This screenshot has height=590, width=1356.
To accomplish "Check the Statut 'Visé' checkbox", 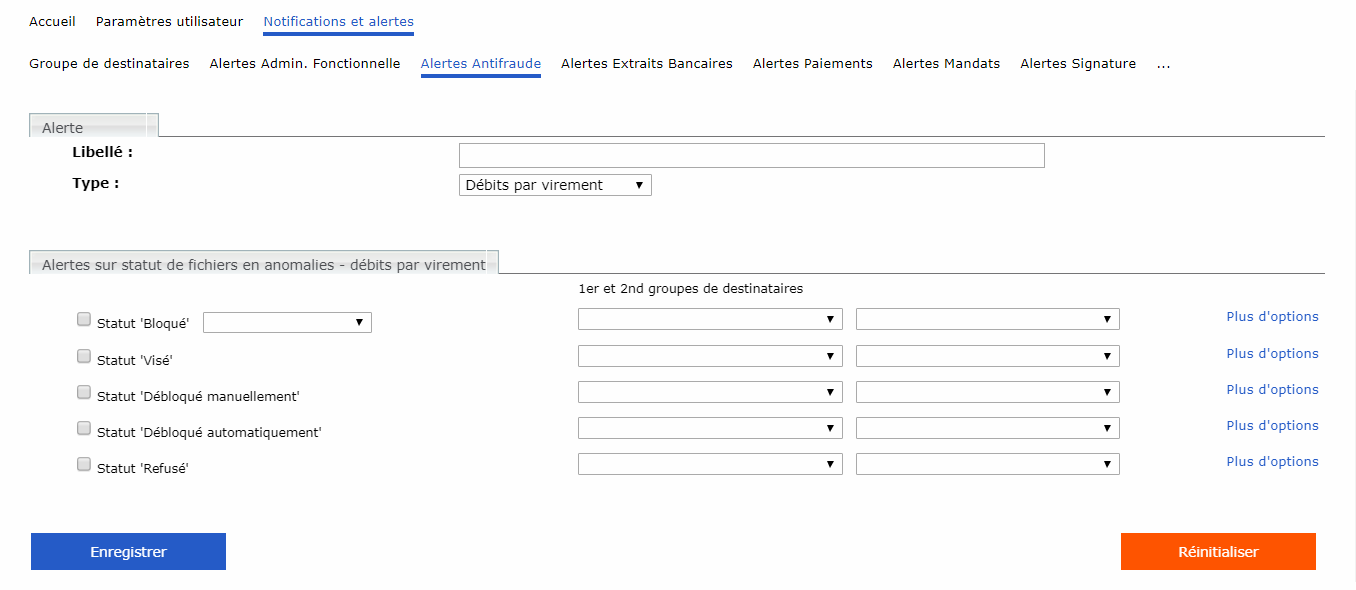I will [84, 356].
